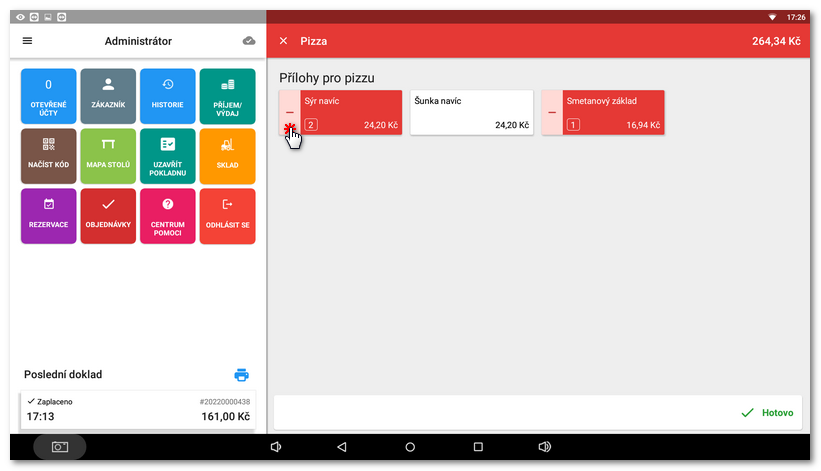Open the last paid receipt #20220000438
This screenshot has width=821, height=471.
point(138,410)
